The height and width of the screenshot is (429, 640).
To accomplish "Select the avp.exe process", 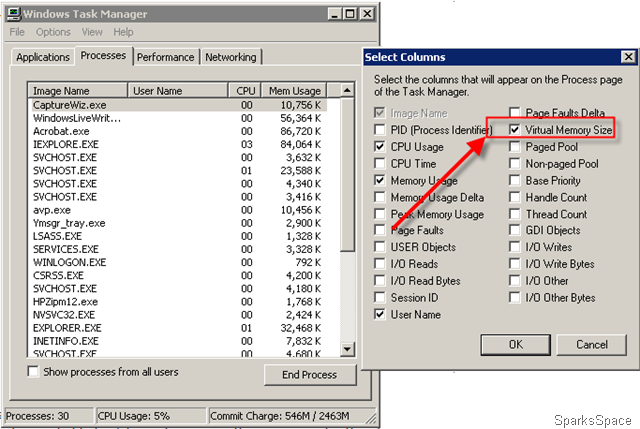I will pyautogui.click(x=179, y=210).
